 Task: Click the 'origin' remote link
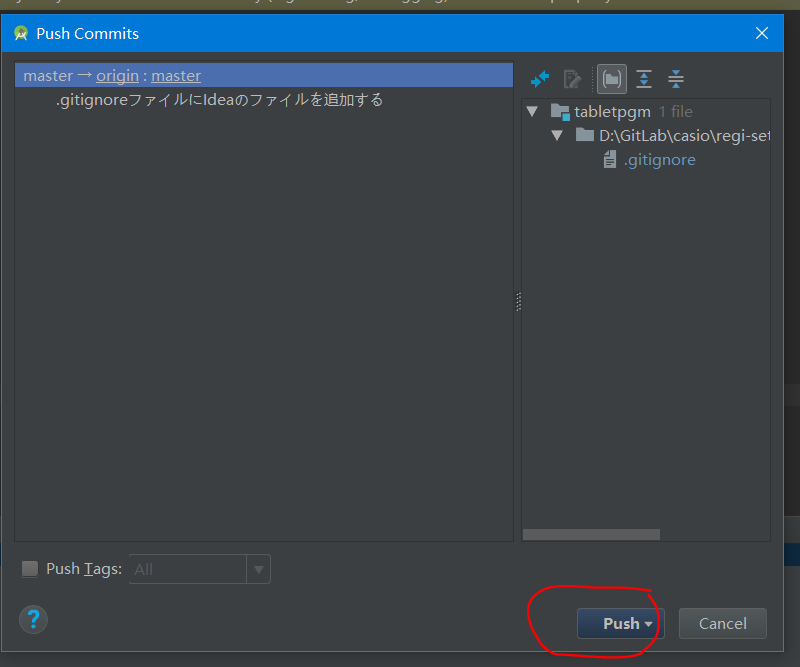pos(117,76)
